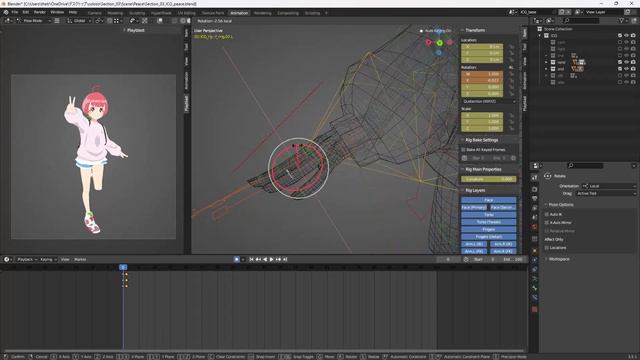Screen dimensions: 640x360
Task: Open the outliner filter funnel dropdown
Action: [x=623, y=20]
